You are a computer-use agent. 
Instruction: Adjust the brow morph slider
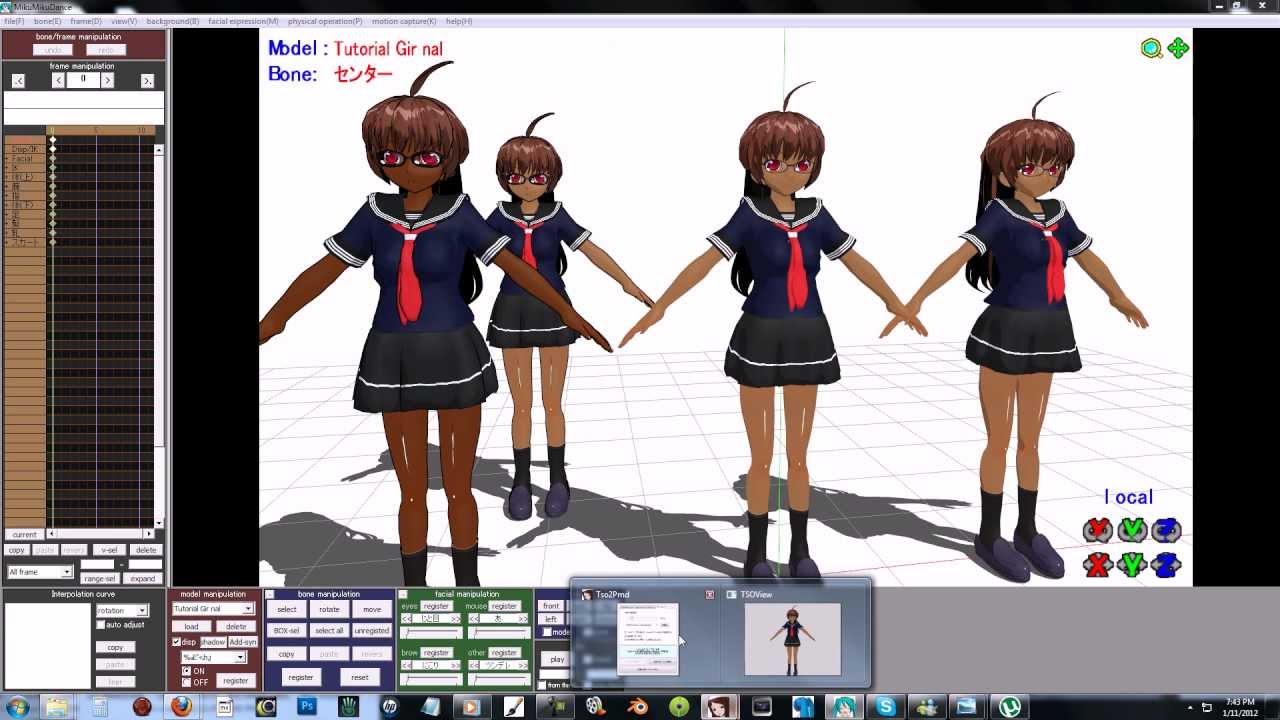pos(432,679)
